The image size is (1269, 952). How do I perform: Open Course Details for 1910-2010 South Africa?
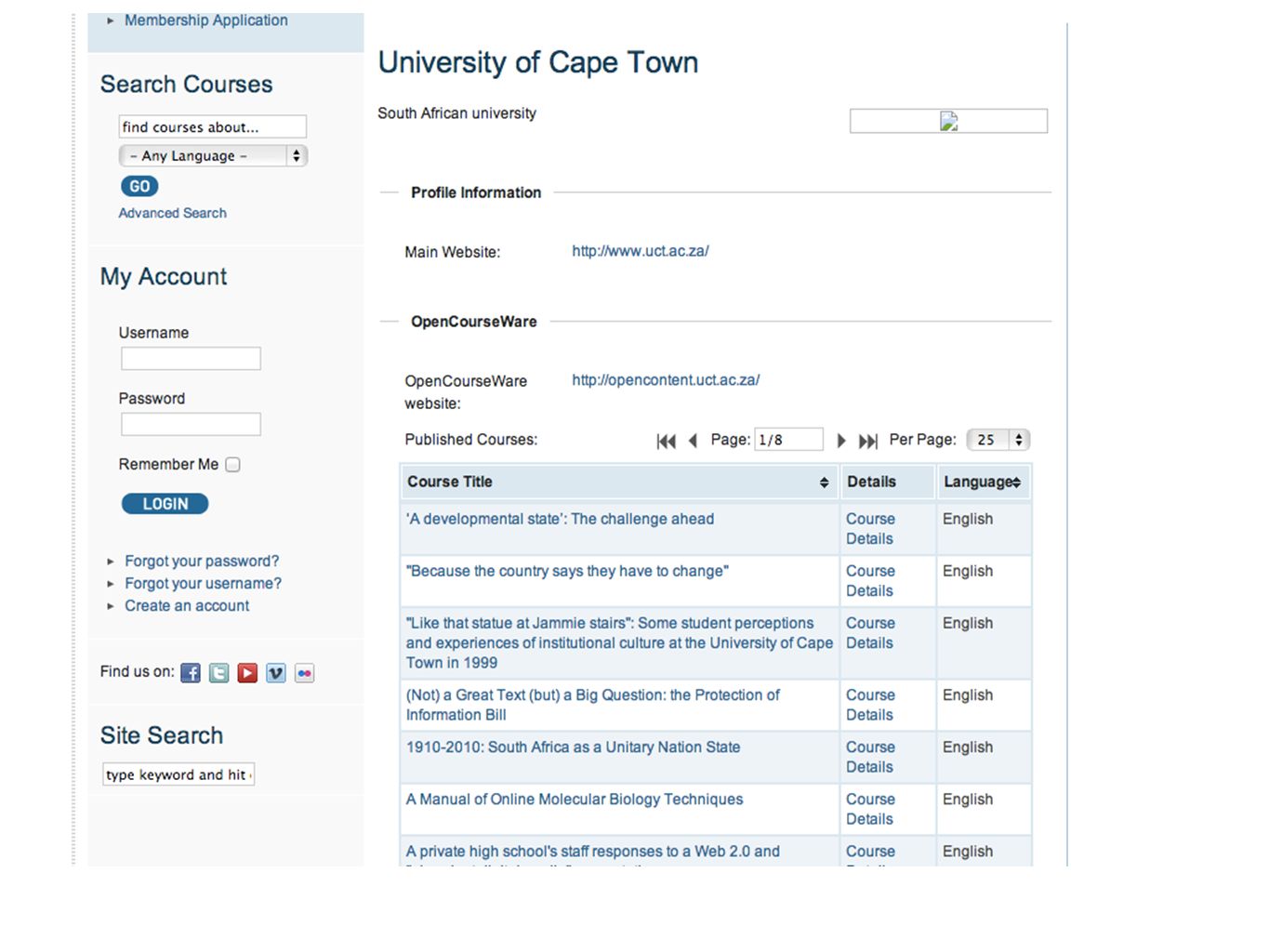(870, 757)
